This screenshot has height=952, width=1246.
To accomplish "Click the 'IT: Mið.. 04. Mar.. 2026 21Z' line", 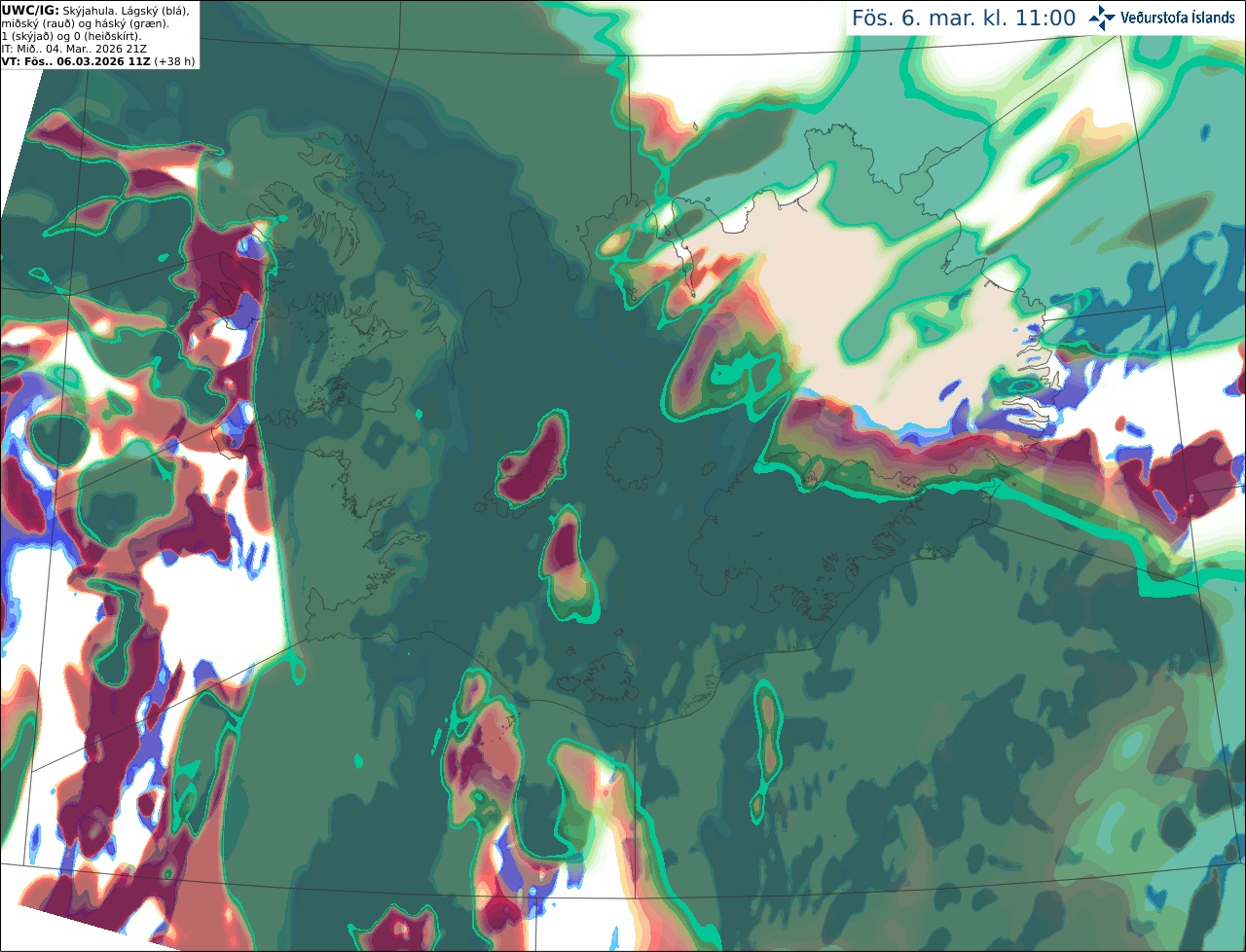I will (x=74, y=49).
